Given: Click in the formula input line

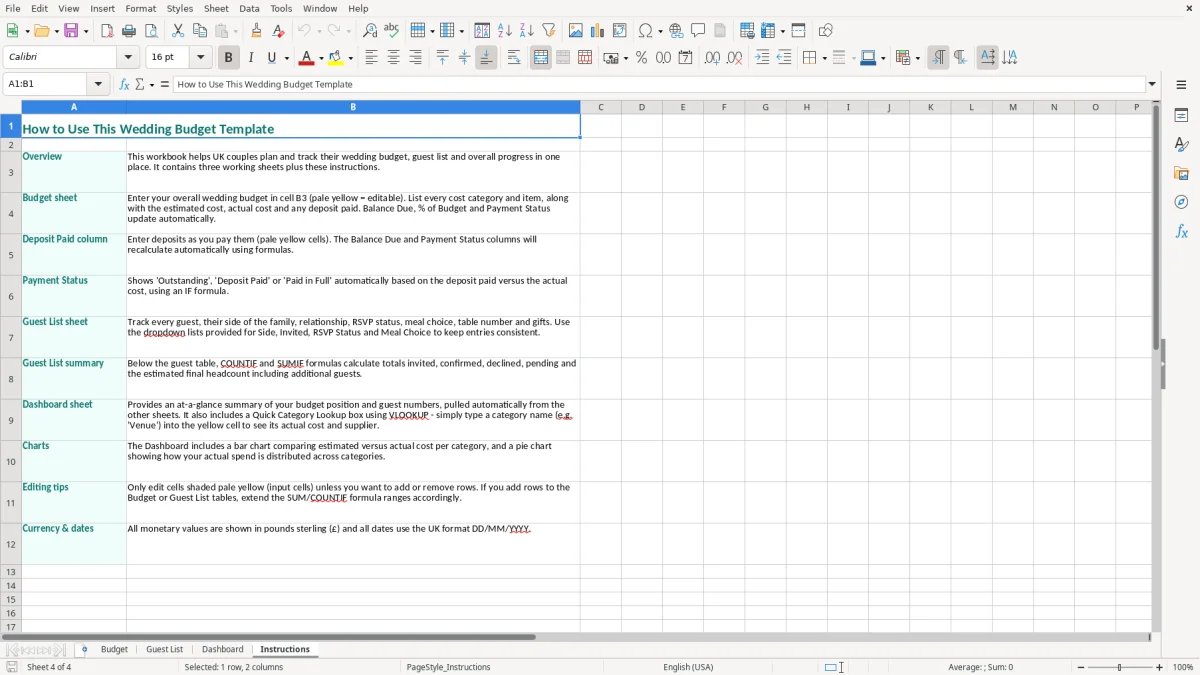Looking at the screenshot, I should coord(659,84).
